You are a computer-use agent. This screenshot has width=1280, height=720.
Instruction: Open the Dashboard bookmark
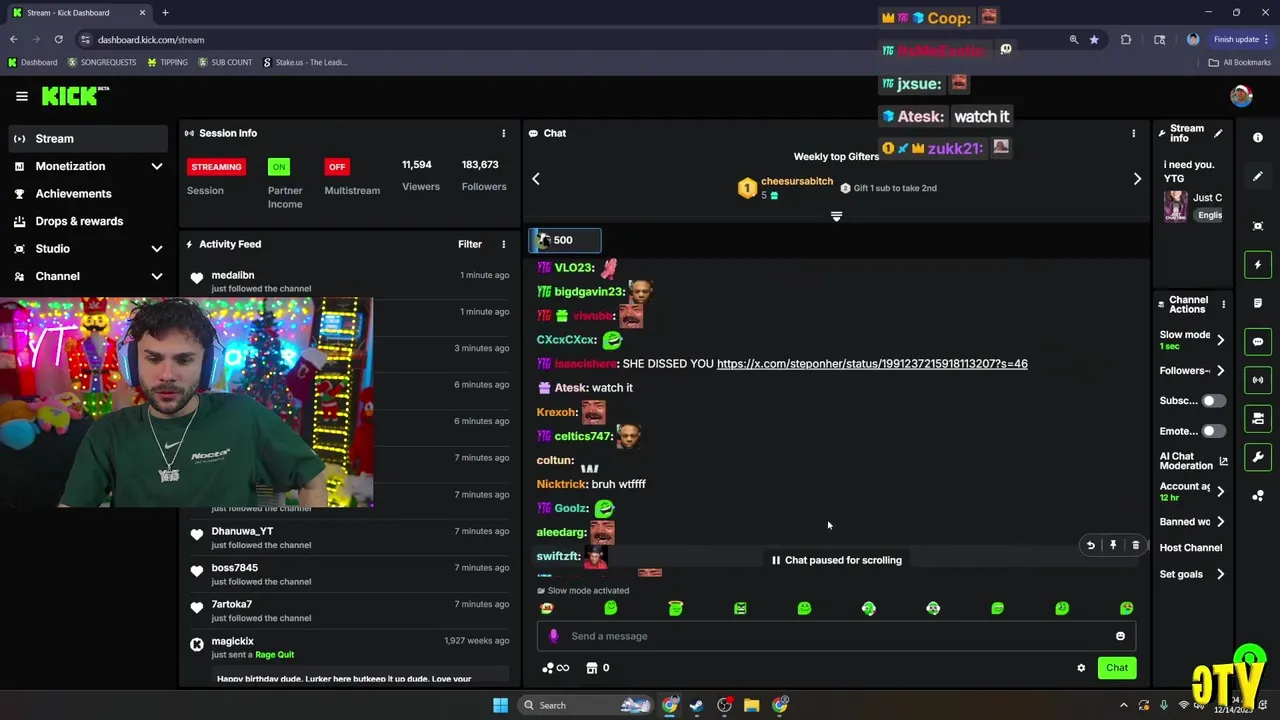[32, 62]
